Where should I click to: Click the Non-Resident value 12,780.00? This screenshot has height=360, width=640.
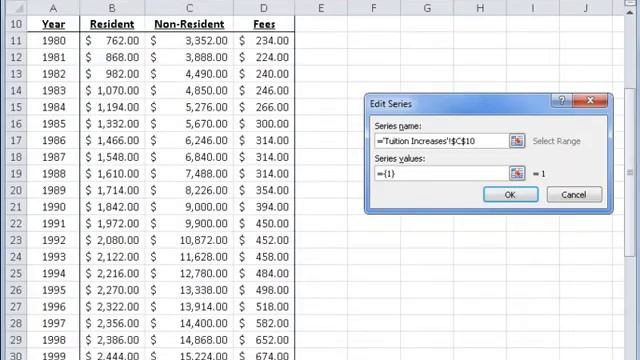point(189,273)
